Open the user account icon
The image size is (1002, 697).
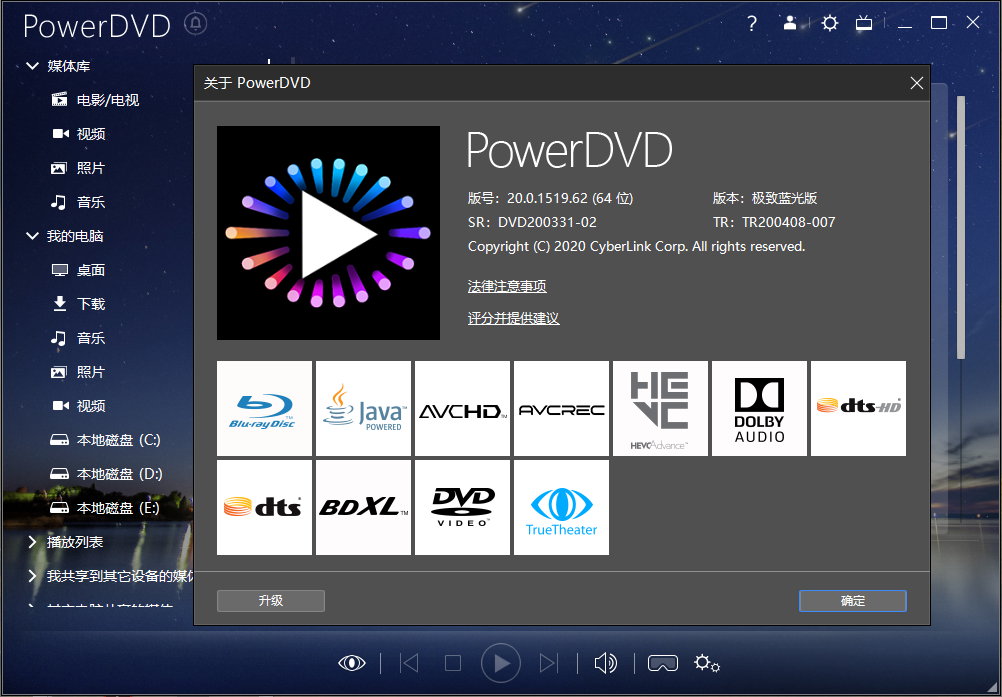pos(790,23)
